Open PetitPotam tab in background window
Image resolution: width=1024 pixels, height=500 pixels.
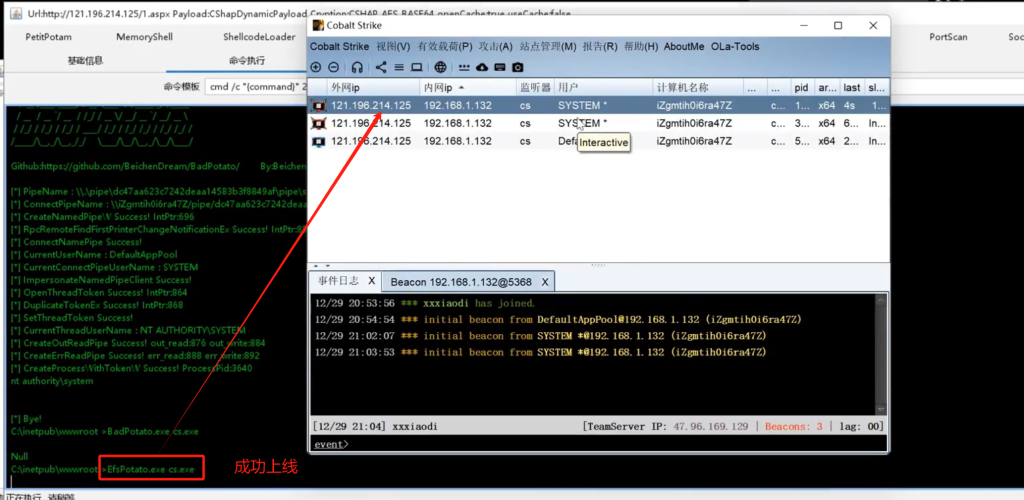48,37
